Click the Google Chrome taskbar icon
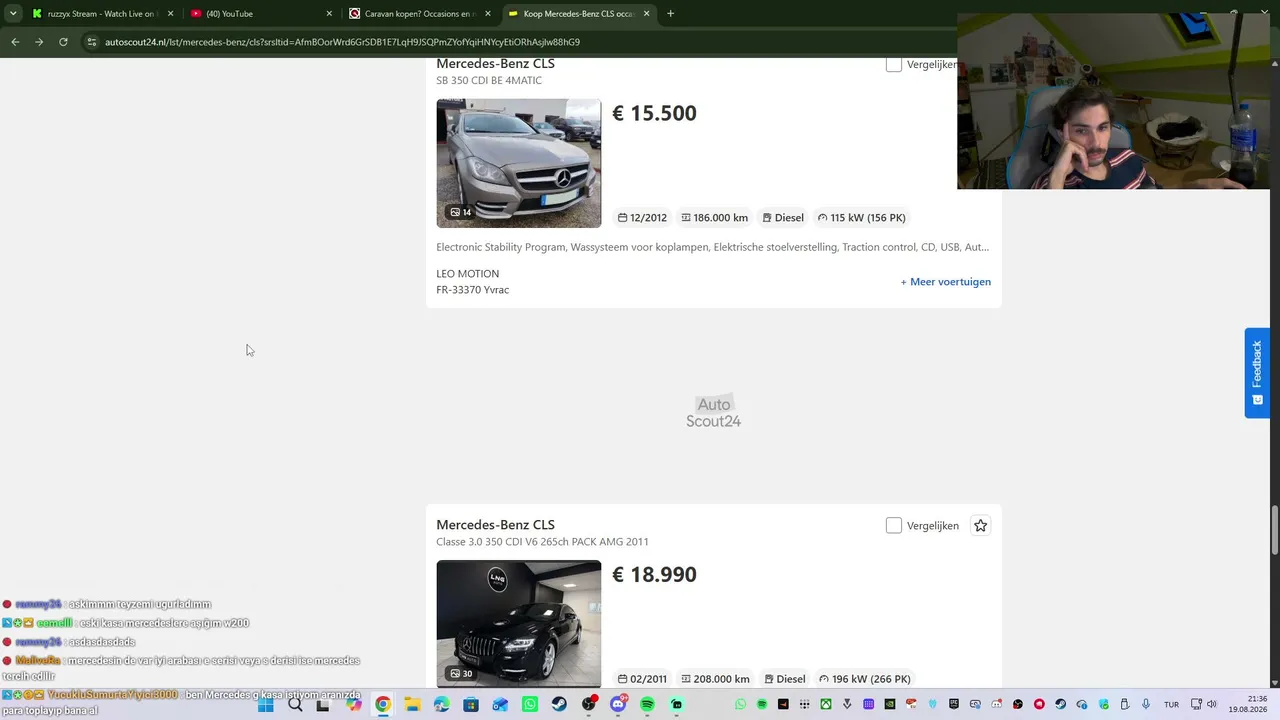Viewport: 1280px width, 720px height. (382, 705)
